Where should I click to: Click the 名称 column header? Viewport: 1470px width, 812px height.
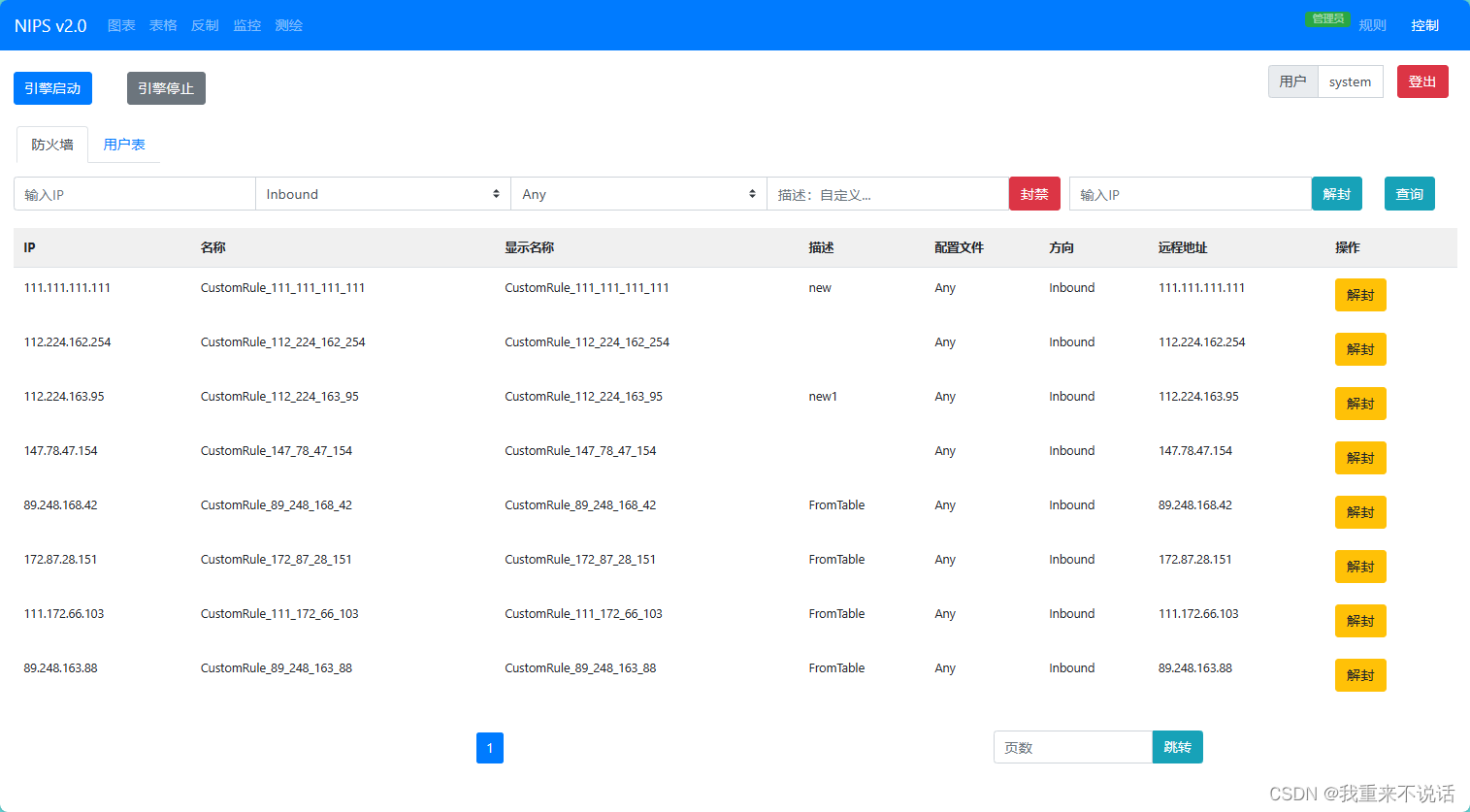coord(213,247)
